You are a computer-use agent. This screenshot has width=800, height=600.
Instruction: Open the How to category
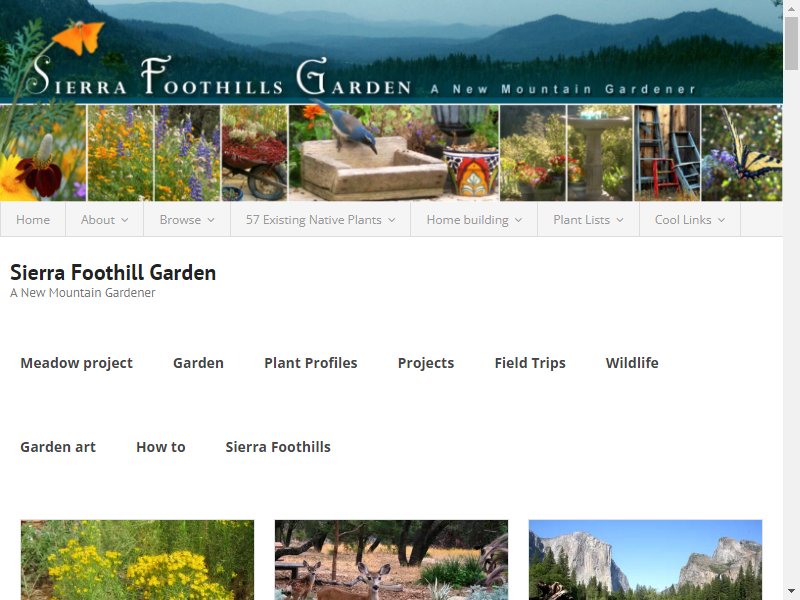tap(161, 447)
